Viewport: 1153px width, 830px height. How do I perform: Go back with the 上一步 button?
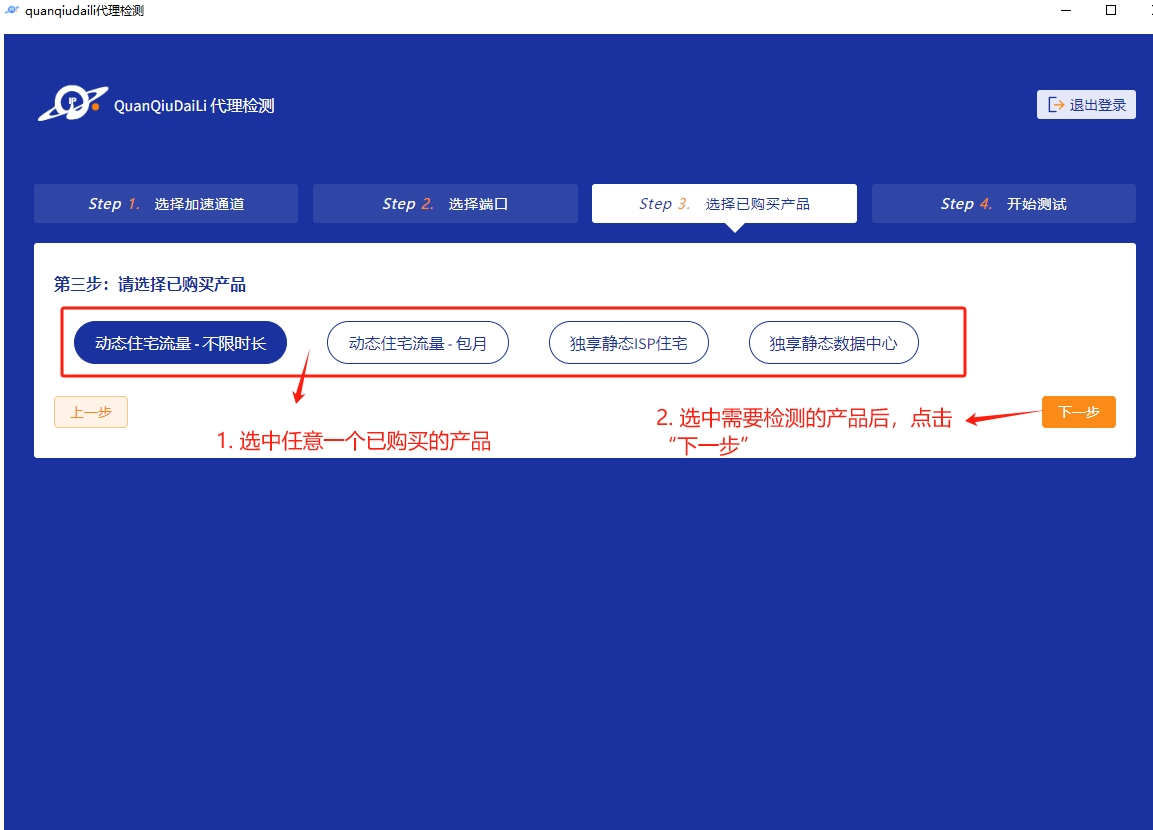pyautogui.click(x=91, y=412)
